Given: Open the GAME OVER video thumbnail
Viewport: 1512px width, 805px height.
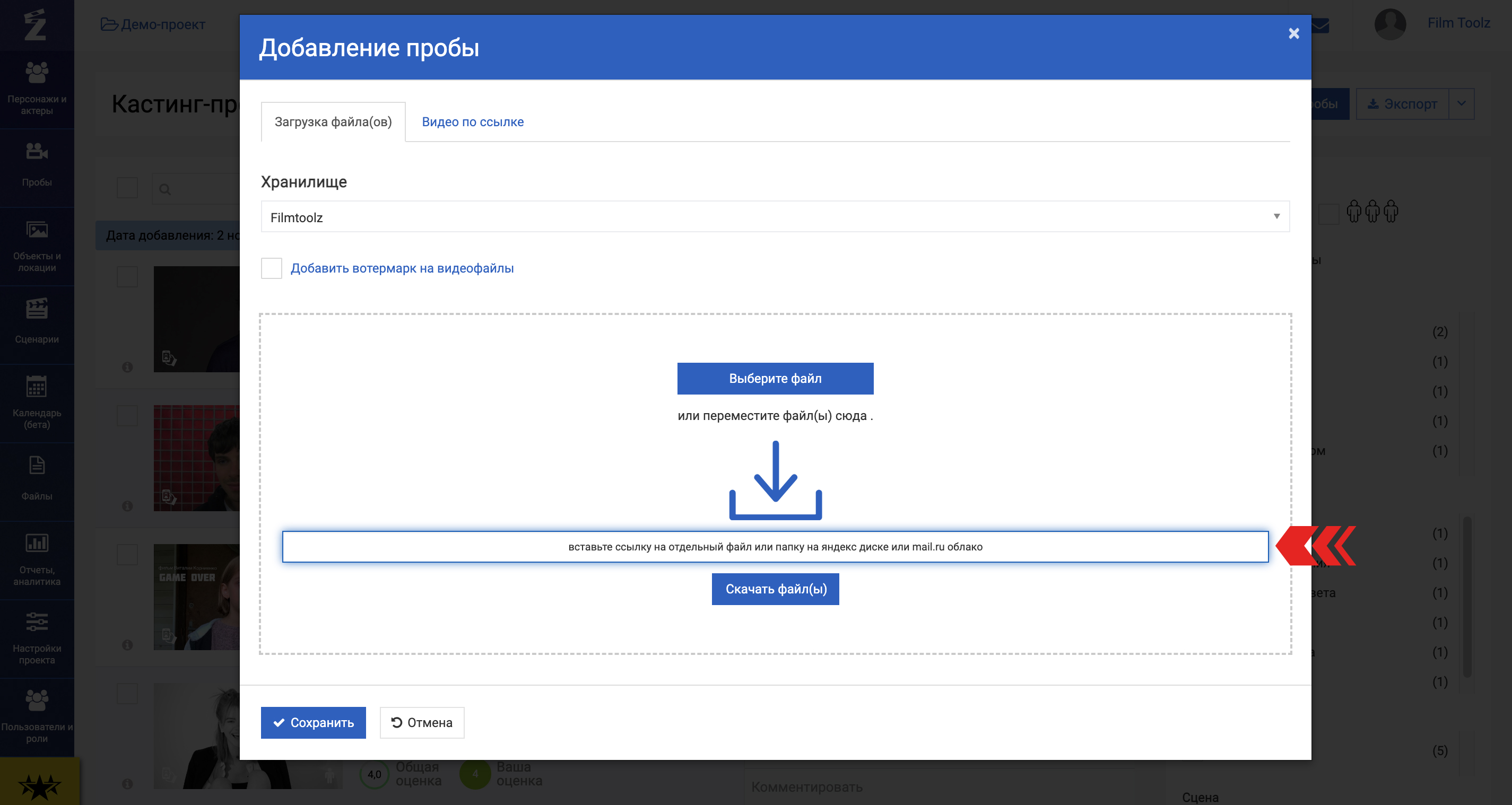Looking at the screenshot, I should pos(197,597).
